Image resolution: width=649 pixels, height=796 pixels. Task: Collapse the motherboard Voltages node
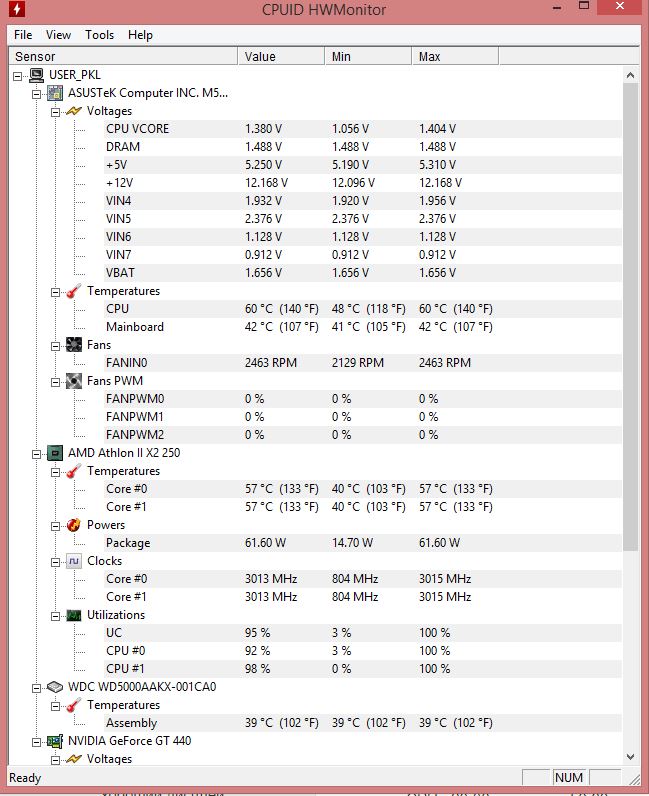click(55, 112)
